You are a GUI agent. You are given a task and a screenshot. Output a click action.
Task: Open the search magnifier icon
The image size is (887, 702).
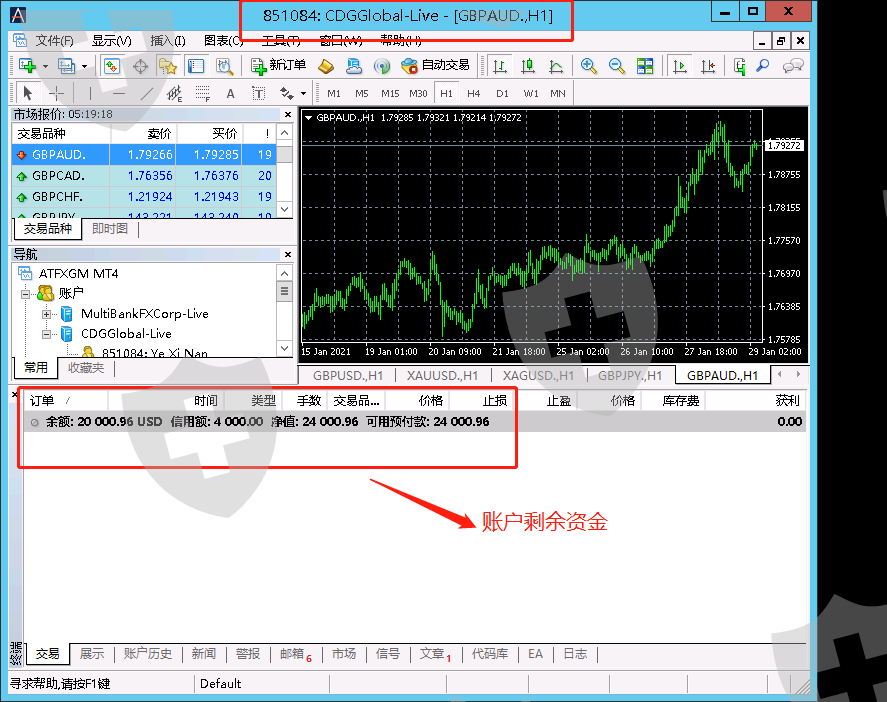click(763, 66)
